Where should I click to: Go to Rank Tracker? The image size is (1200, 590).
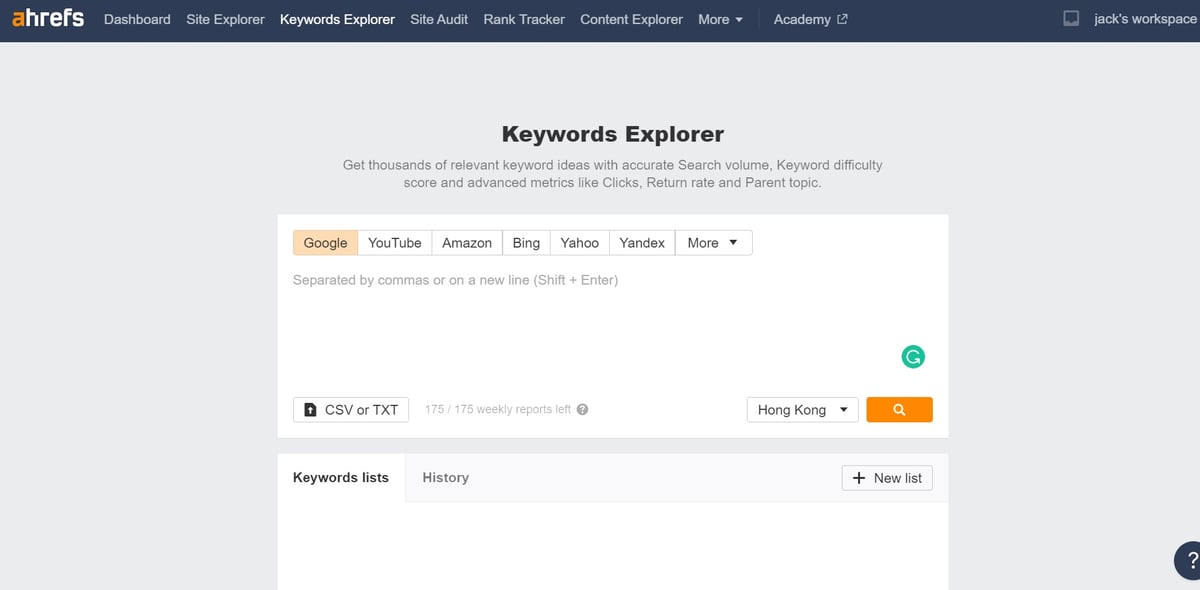coord(523,19)
